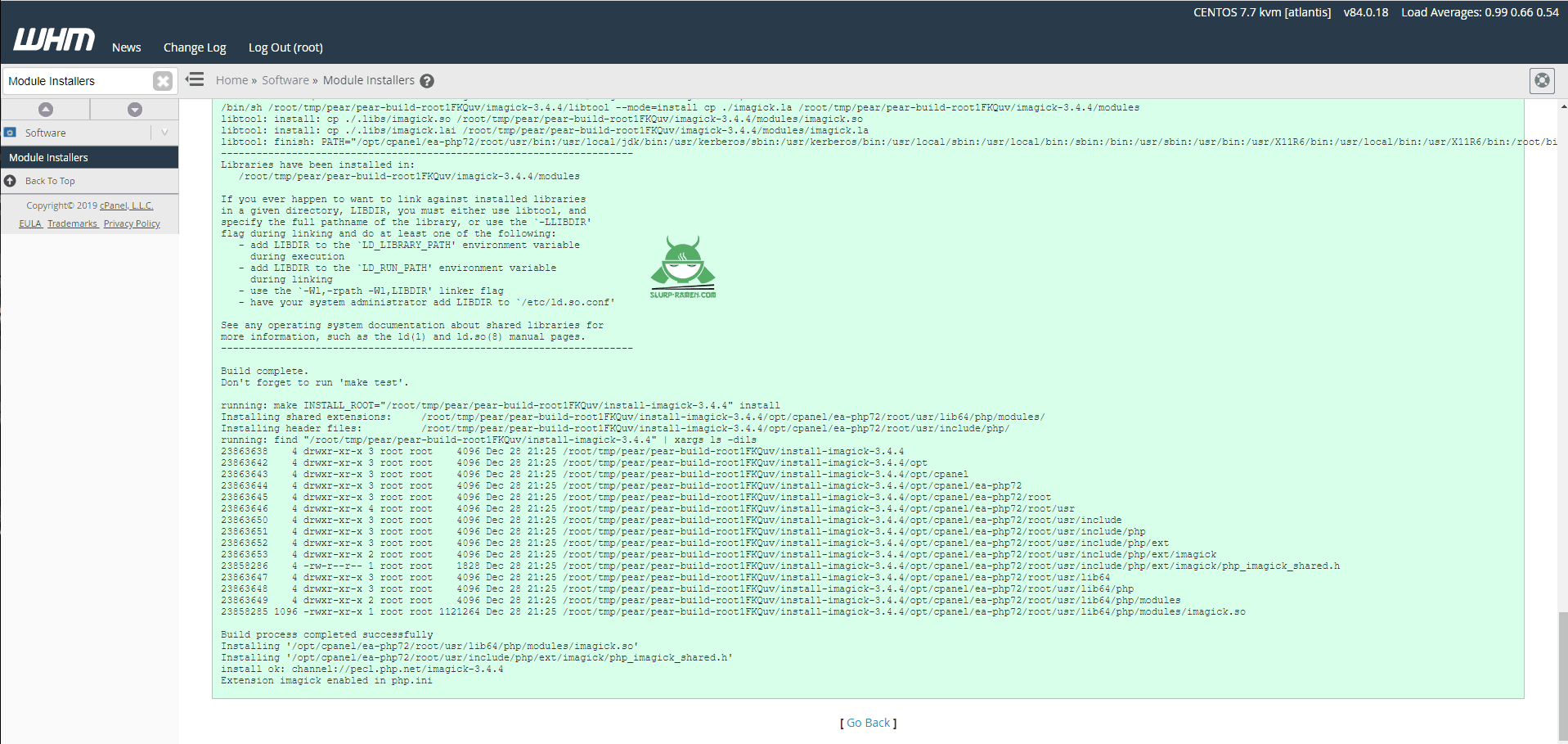Viewport: 1568px width, 744px height.
Task: Toggle the sidebar collapse menu icon
Action: 195,79
